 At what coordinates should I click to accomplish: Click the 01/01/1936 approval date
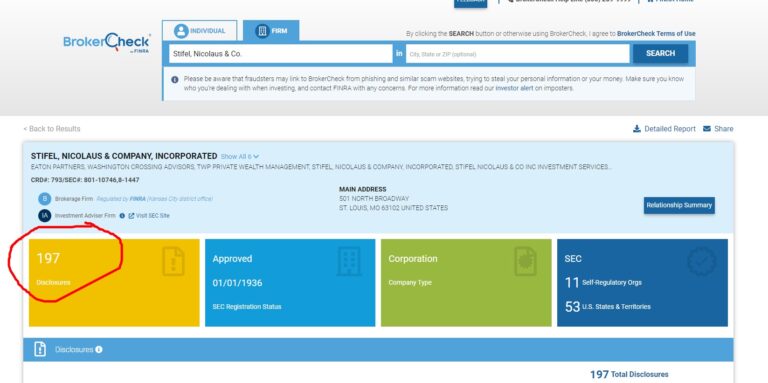[237, 283]
